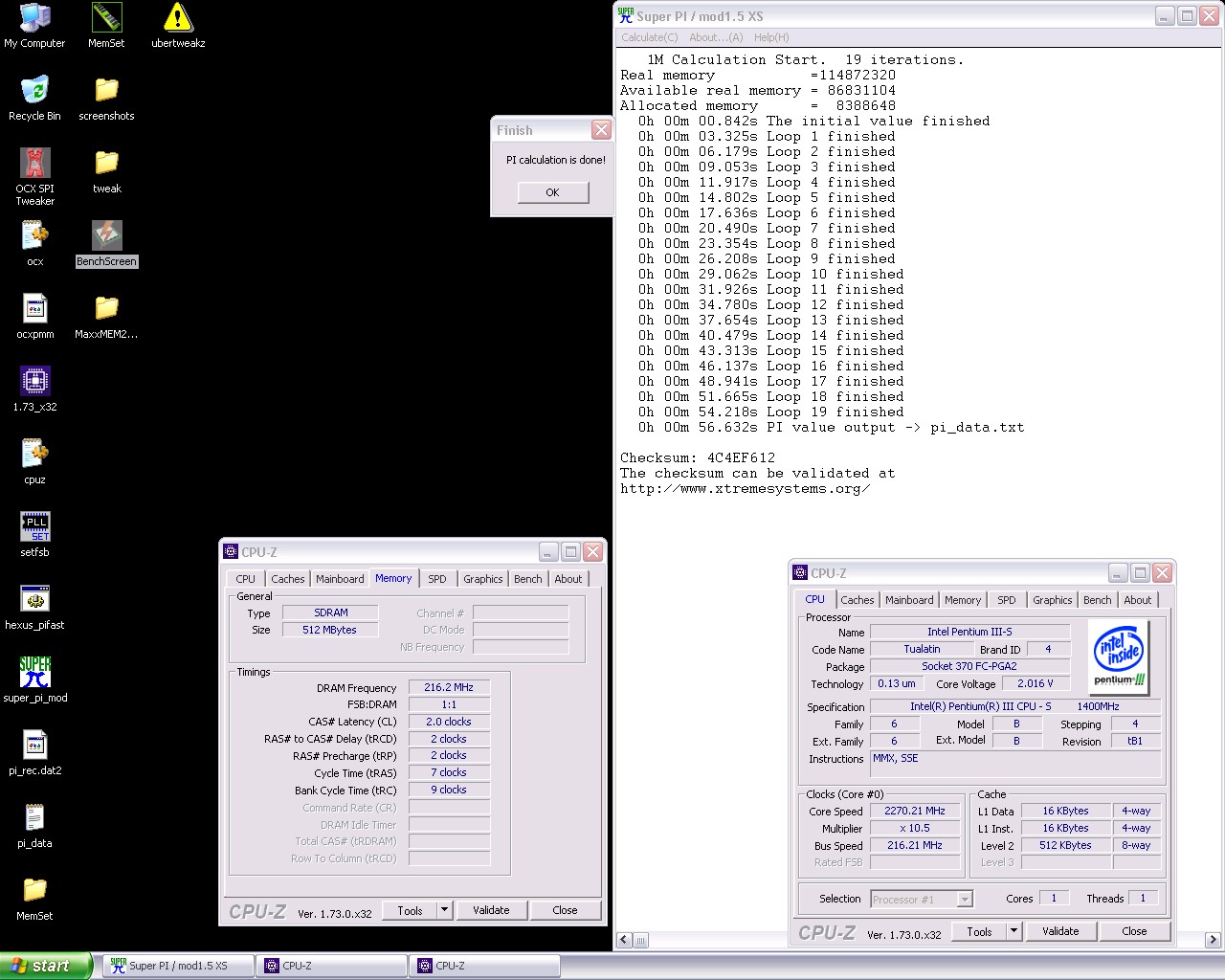This screenshot has height=980, width=1225.
Task: Click the Checksum: 4C4EF612 line
Action: coord(698,457)
